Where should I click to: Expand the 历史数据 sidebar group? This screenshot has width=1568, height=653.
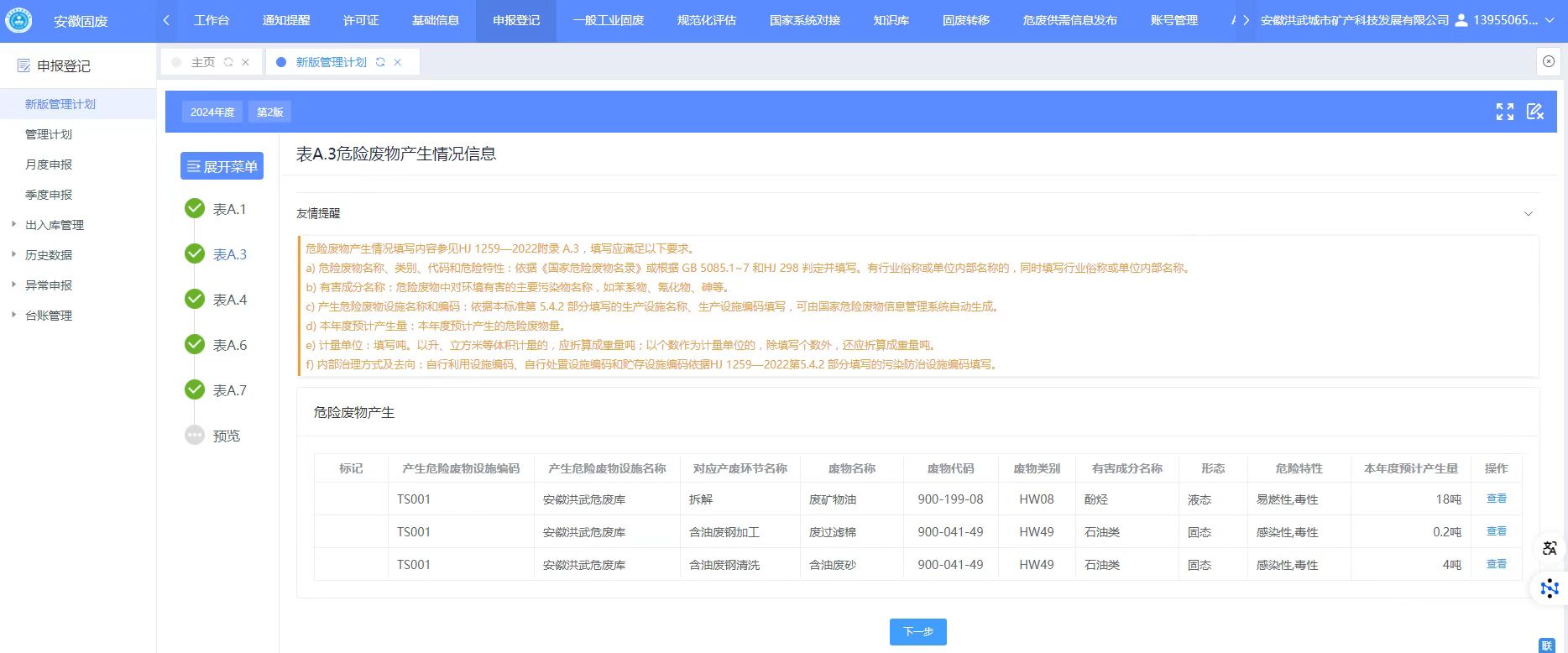point(48,255)
